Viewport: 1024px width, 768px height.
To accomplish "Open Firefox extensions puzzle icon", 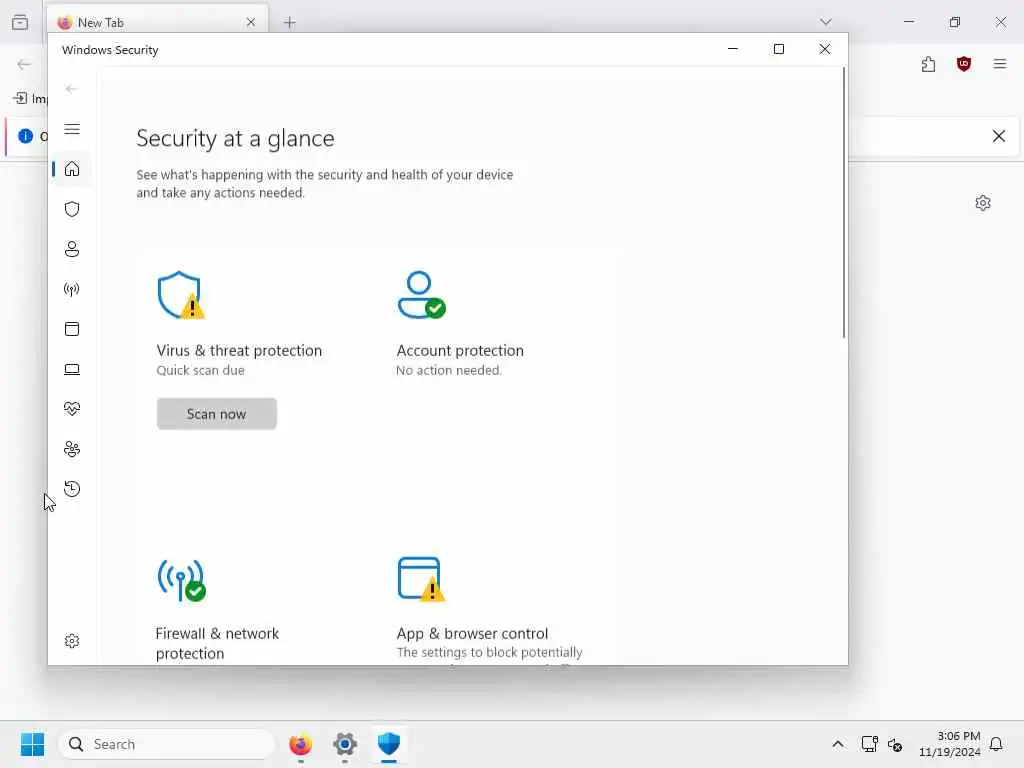I will 929,64.
